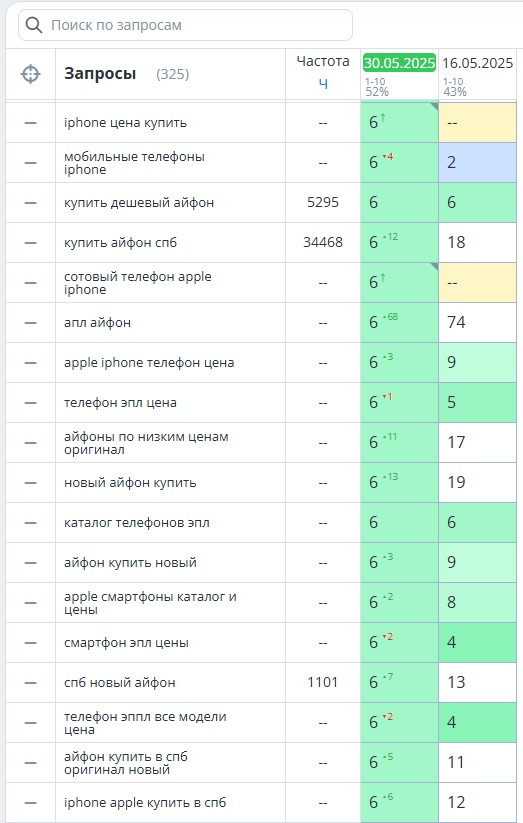Click frequency value 1101
Screen dimensions: 523x823
pos(323,683)
